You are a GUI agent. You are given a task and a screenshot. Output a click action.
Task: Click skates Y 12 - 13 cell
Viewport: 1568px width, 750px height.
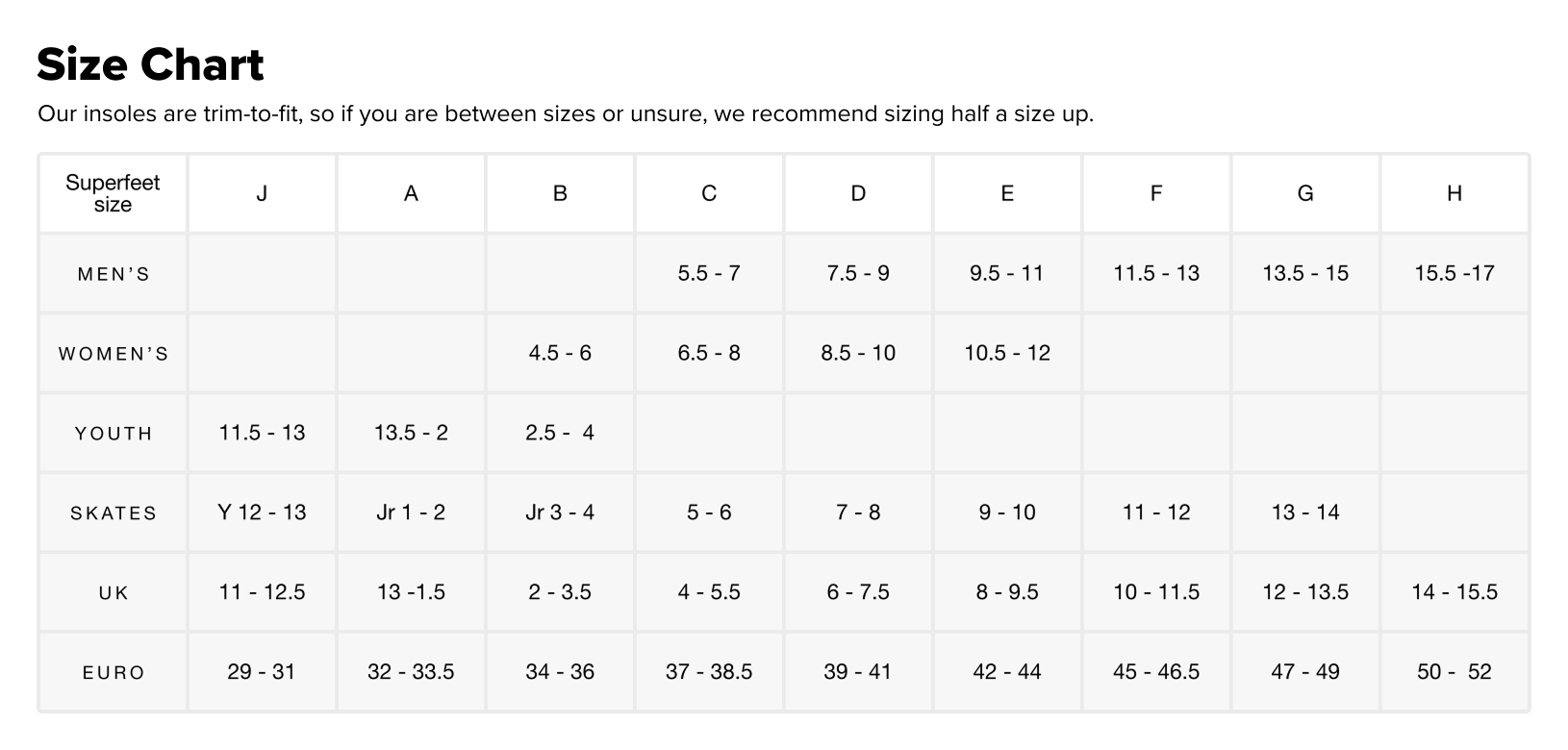click(262, 512)
